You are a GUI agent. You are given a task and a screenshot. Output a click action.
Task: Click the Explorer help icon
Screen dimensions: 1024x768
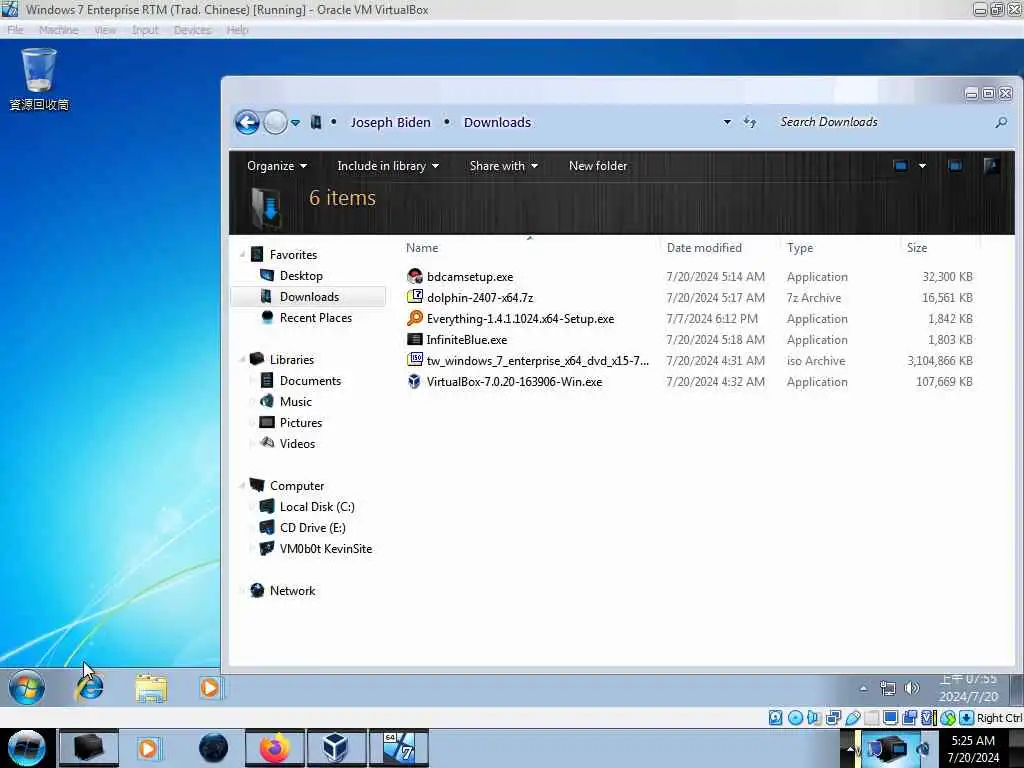tap(991, 166)
